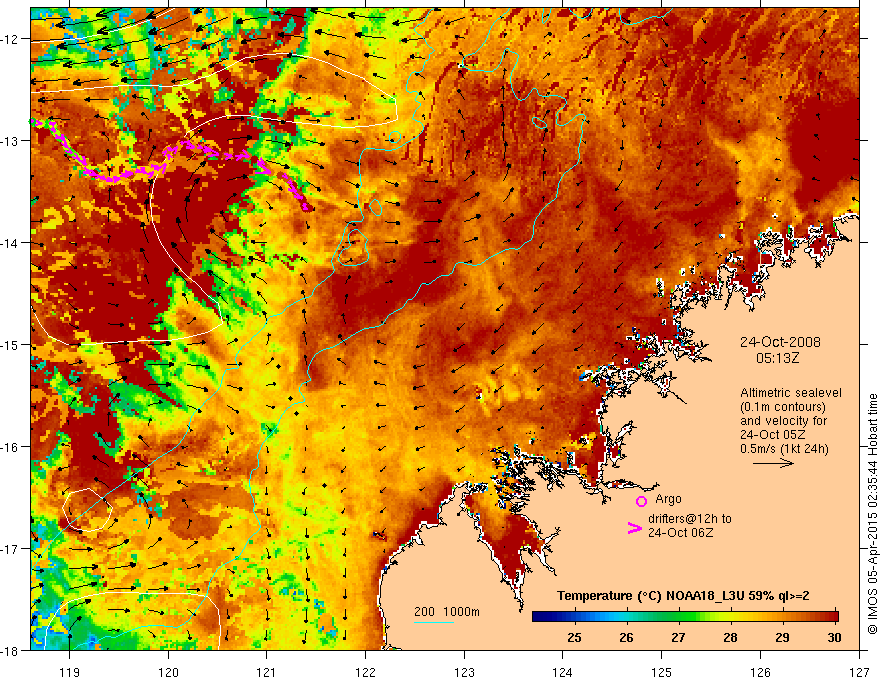Click the '24-Oct 06Z' drifter text
This screenshot has height=680, width=880.
[x=681, y=532]
